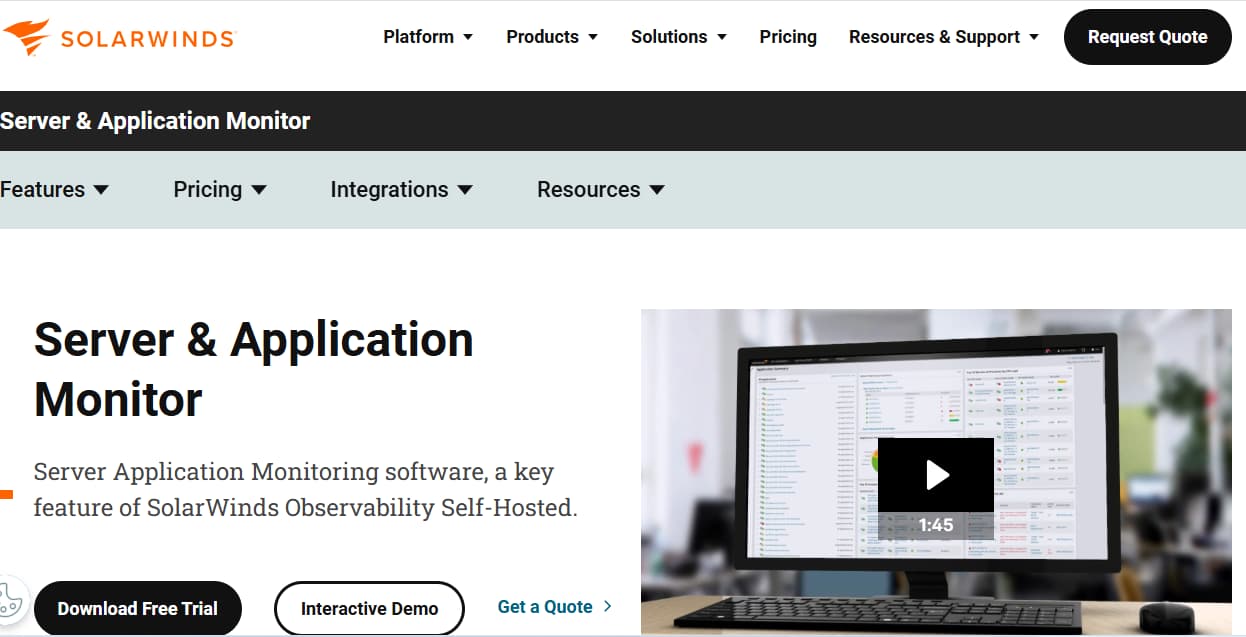Click the monitor video thumbnail image

click(x=936, y=472)
